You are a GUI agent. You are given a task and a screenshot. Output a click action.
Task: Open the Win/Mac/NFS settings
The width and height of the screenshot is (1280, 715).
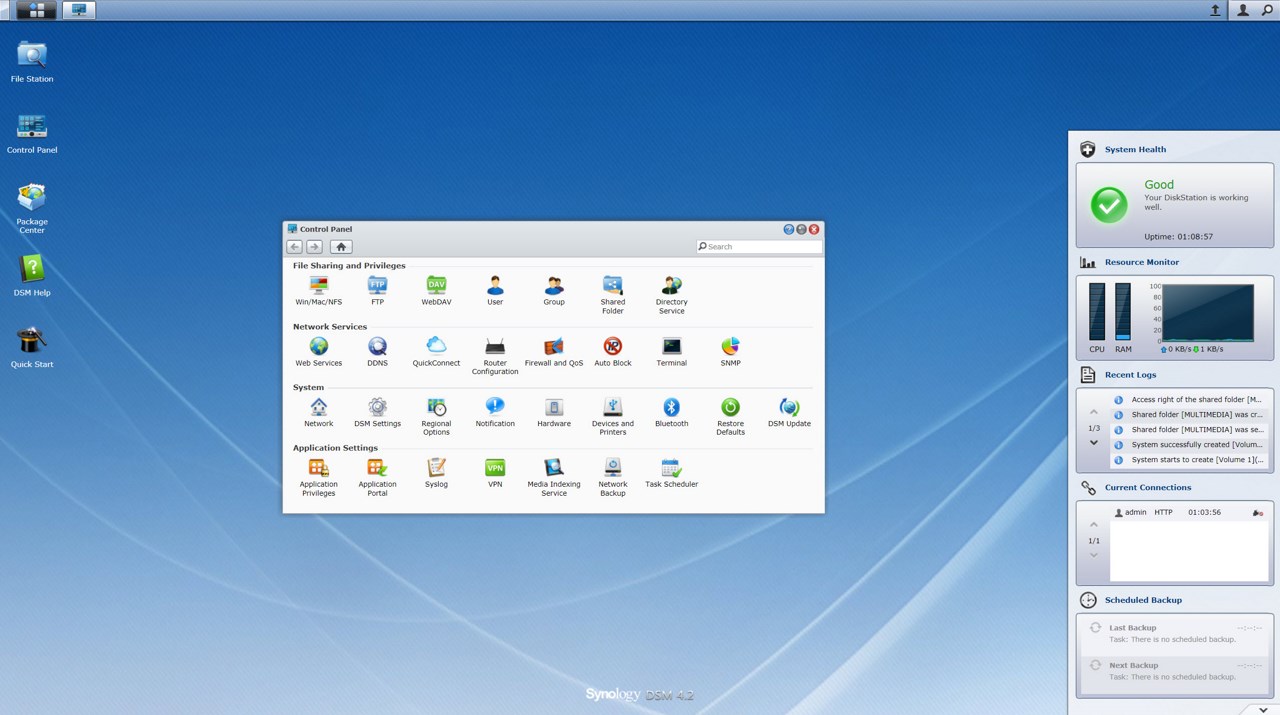coord(318,291)
